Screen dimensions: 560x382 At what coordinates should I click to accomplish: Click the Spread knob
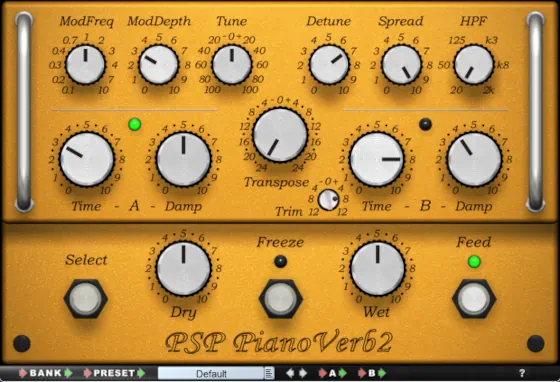402,65
